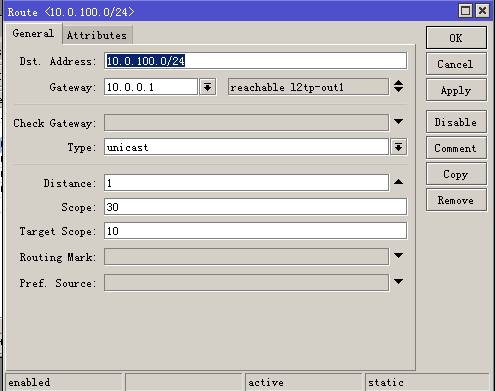This screenshot has height=391, width=495.
Task: Click the Dst. Address input field
Action: click(x=255, y=61)
